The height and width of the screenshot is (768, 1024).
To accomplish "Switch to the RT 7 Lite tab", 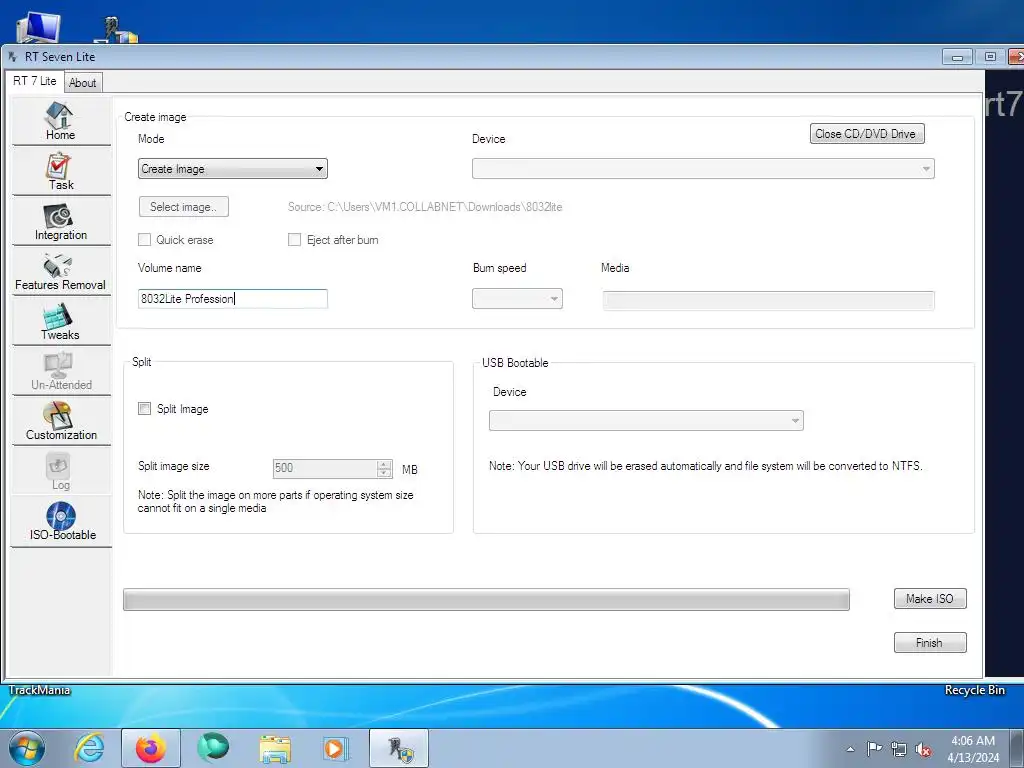I will point(35,81).
